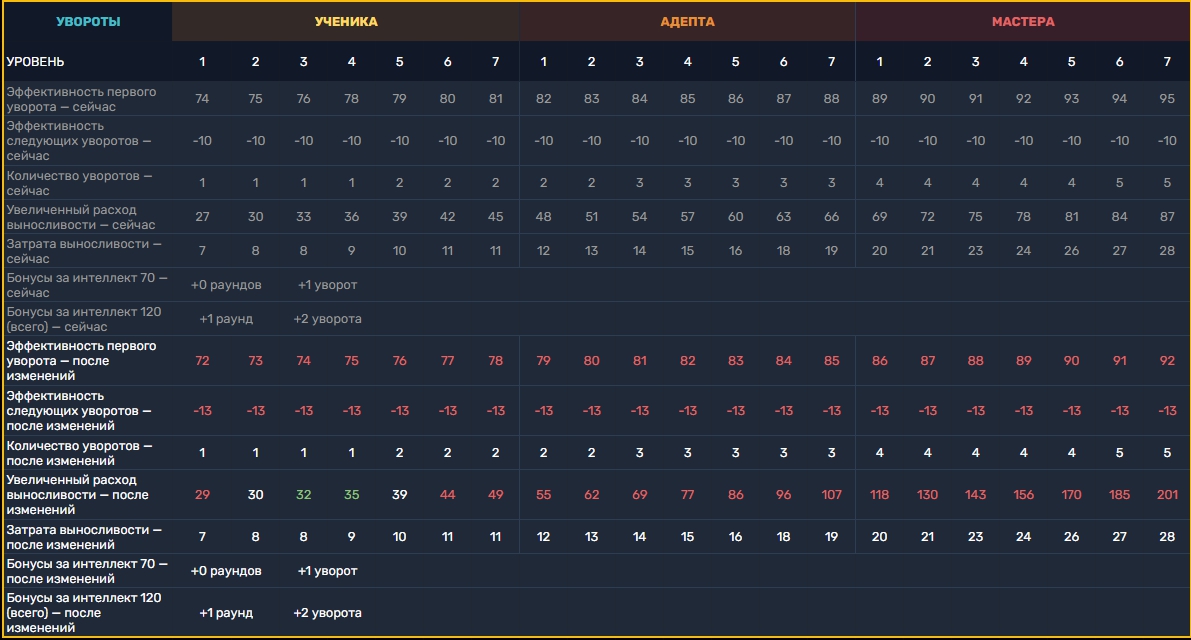Click the green value 35
1191x640 pixels.
(351, 495)
